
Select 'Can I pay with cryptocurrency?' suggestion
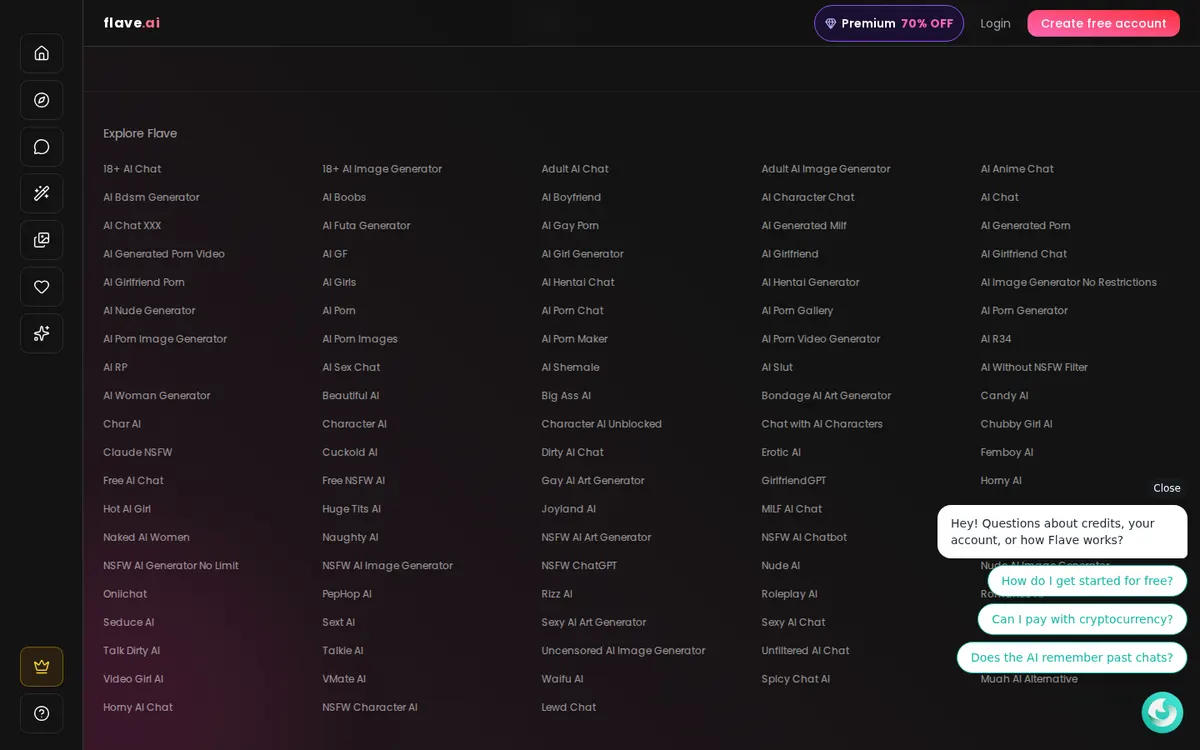tap(1082, 619)
